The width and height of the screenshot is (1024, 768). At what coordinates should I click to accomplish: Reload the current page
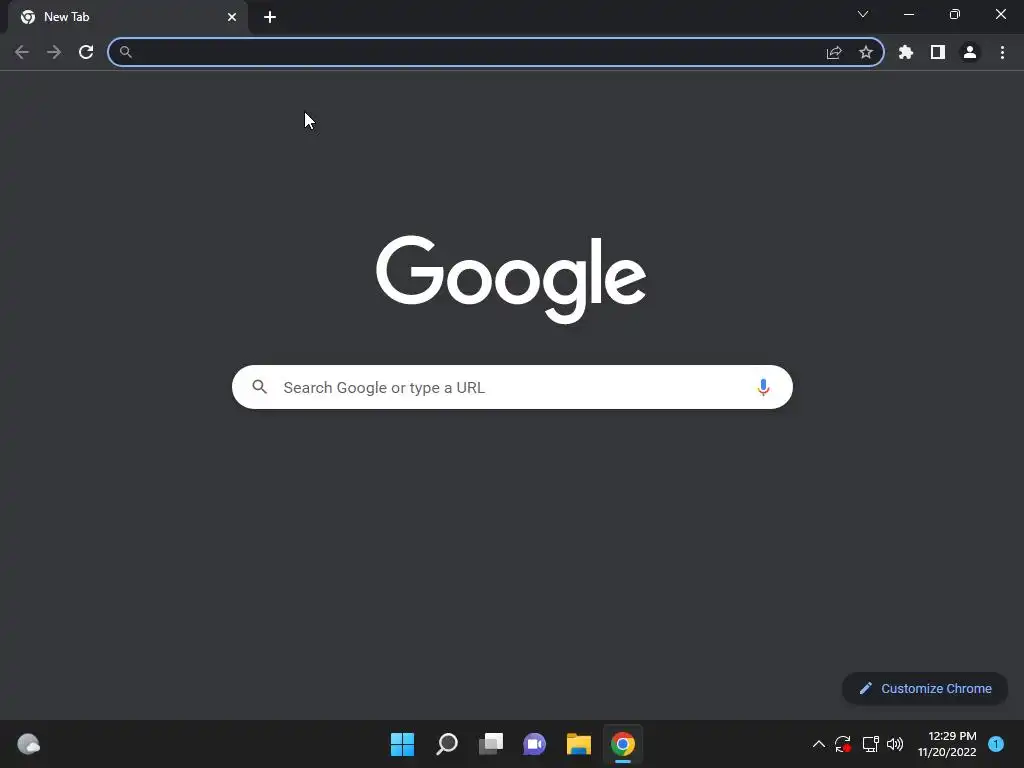pos(86,52)
